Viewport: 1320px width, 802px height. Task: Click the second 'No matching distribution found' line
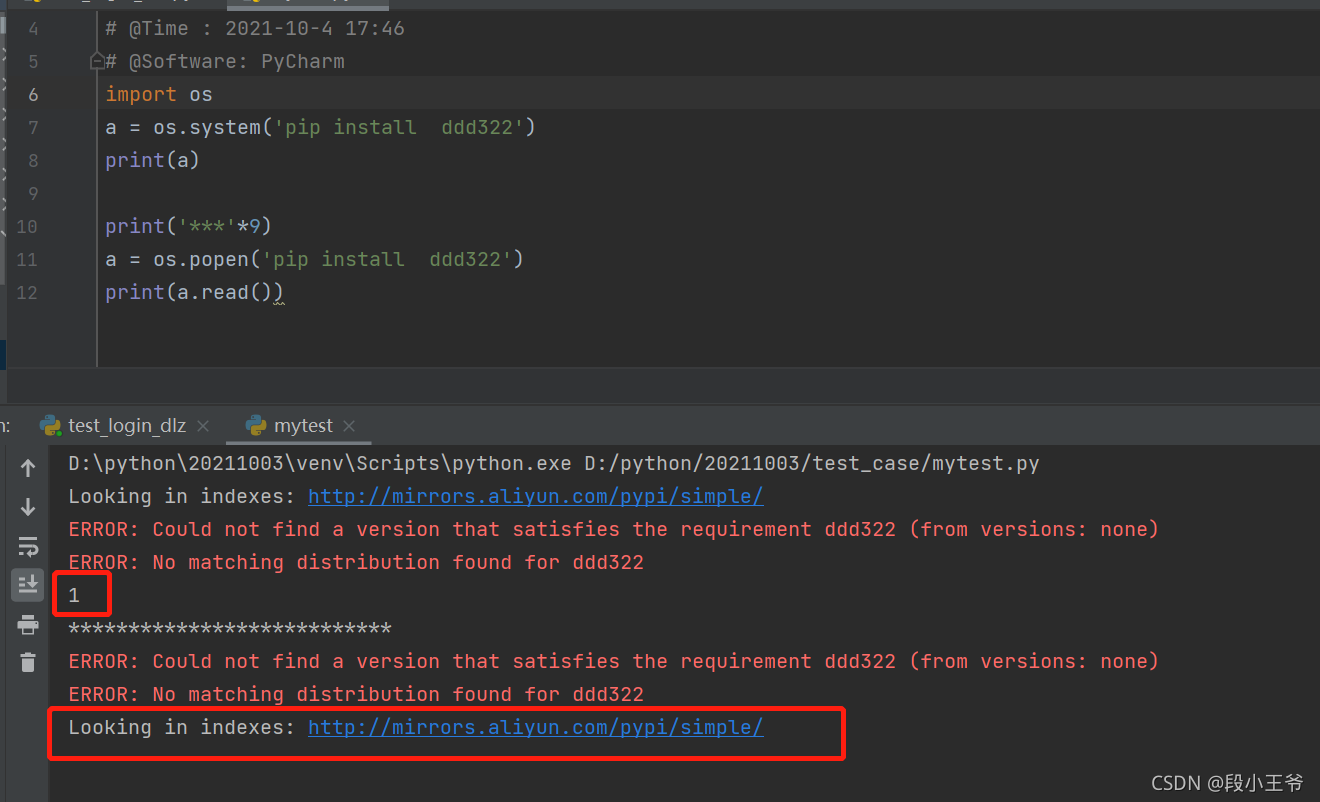[x=356, y=695]
